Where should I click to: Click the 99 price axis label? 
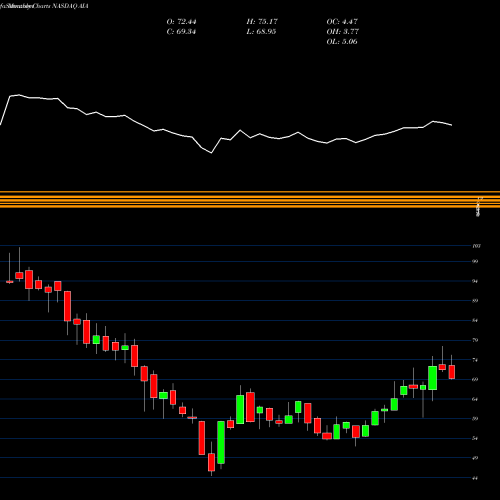[x=475, y=261]
